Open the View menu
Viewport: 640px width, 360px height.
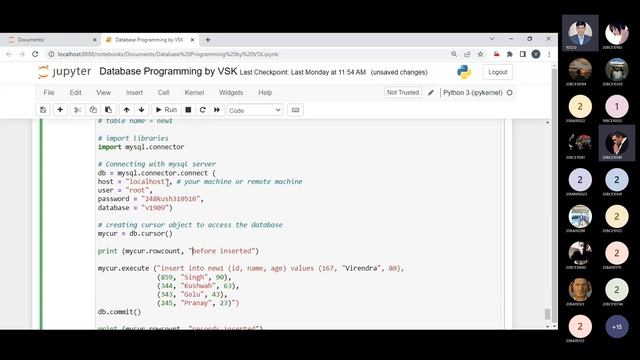pos(104,93)
